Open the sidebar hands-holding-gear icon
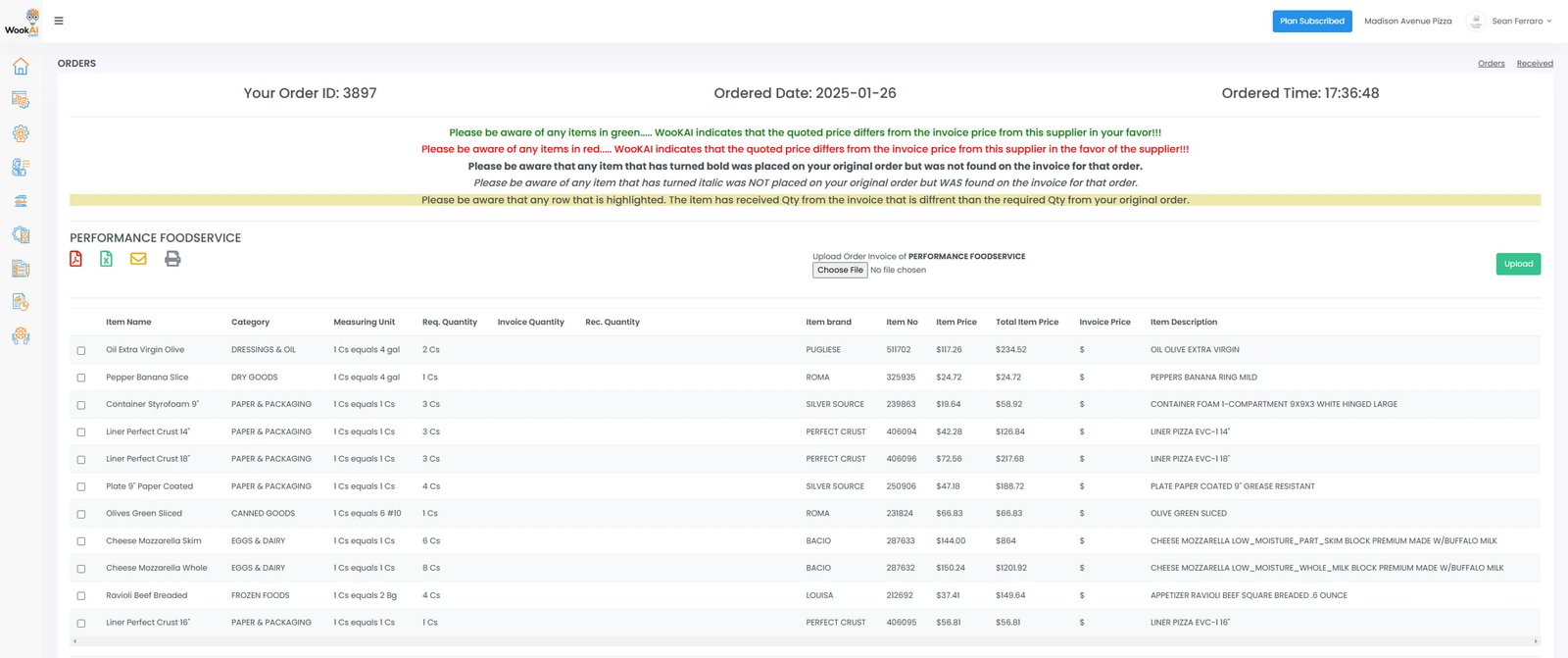The image size is (1568, 658). (x=21, y=335)
